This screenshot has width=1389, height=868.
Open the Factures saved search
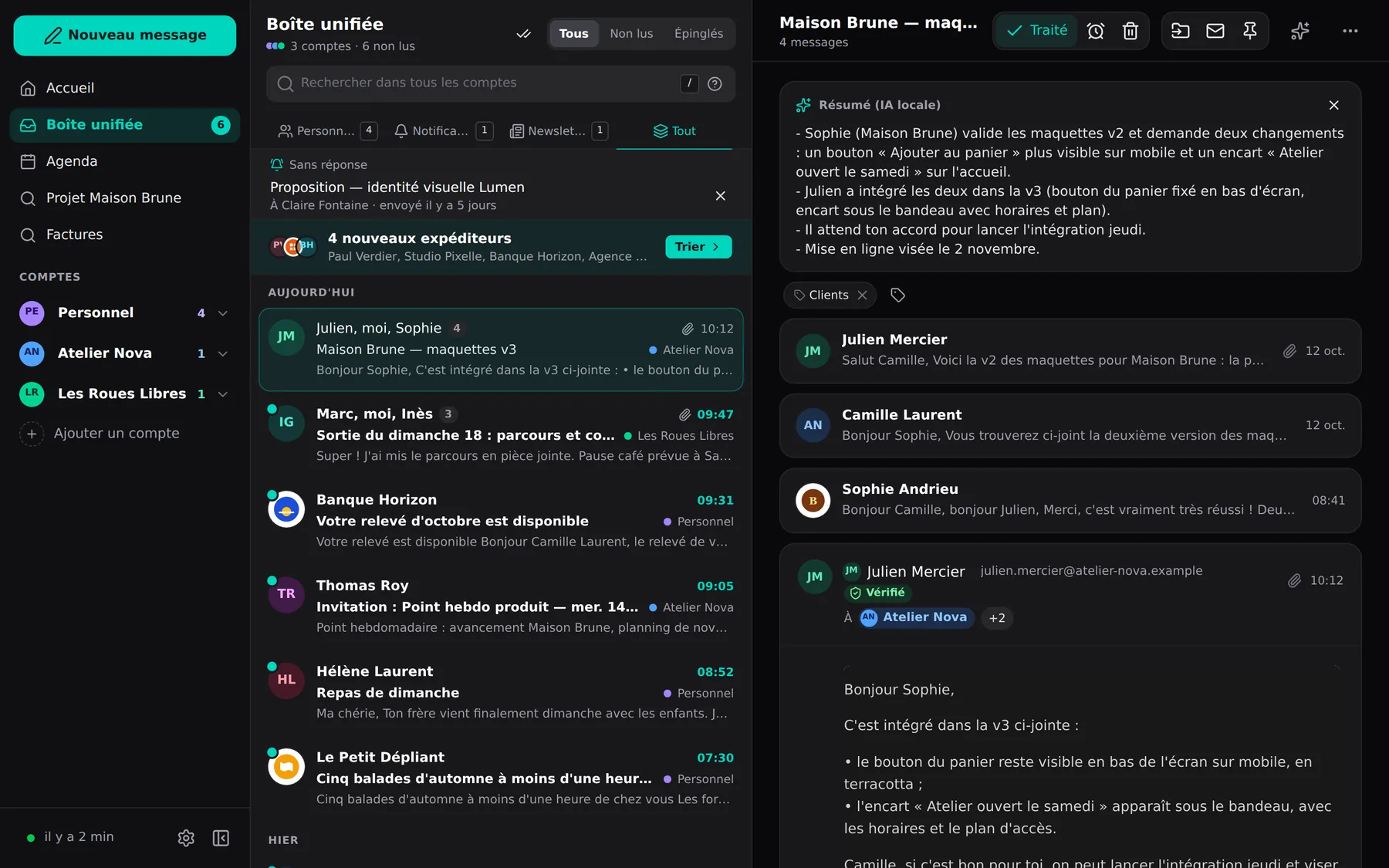tap(124, 235)
